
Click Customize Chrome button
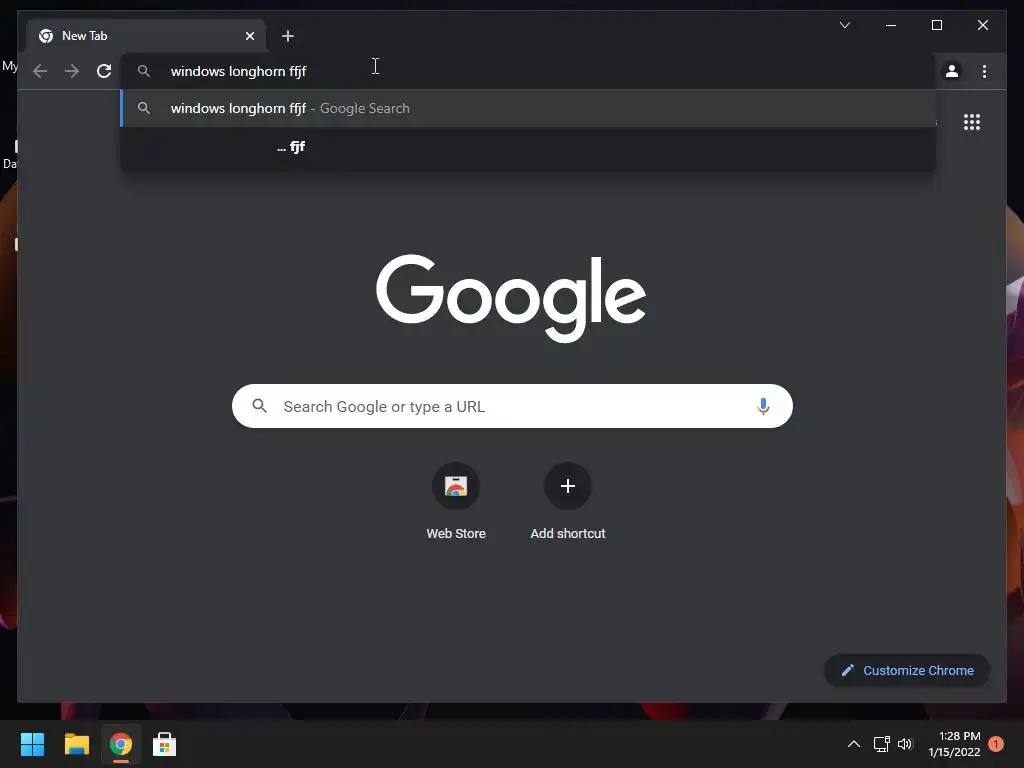coord(907,670)
